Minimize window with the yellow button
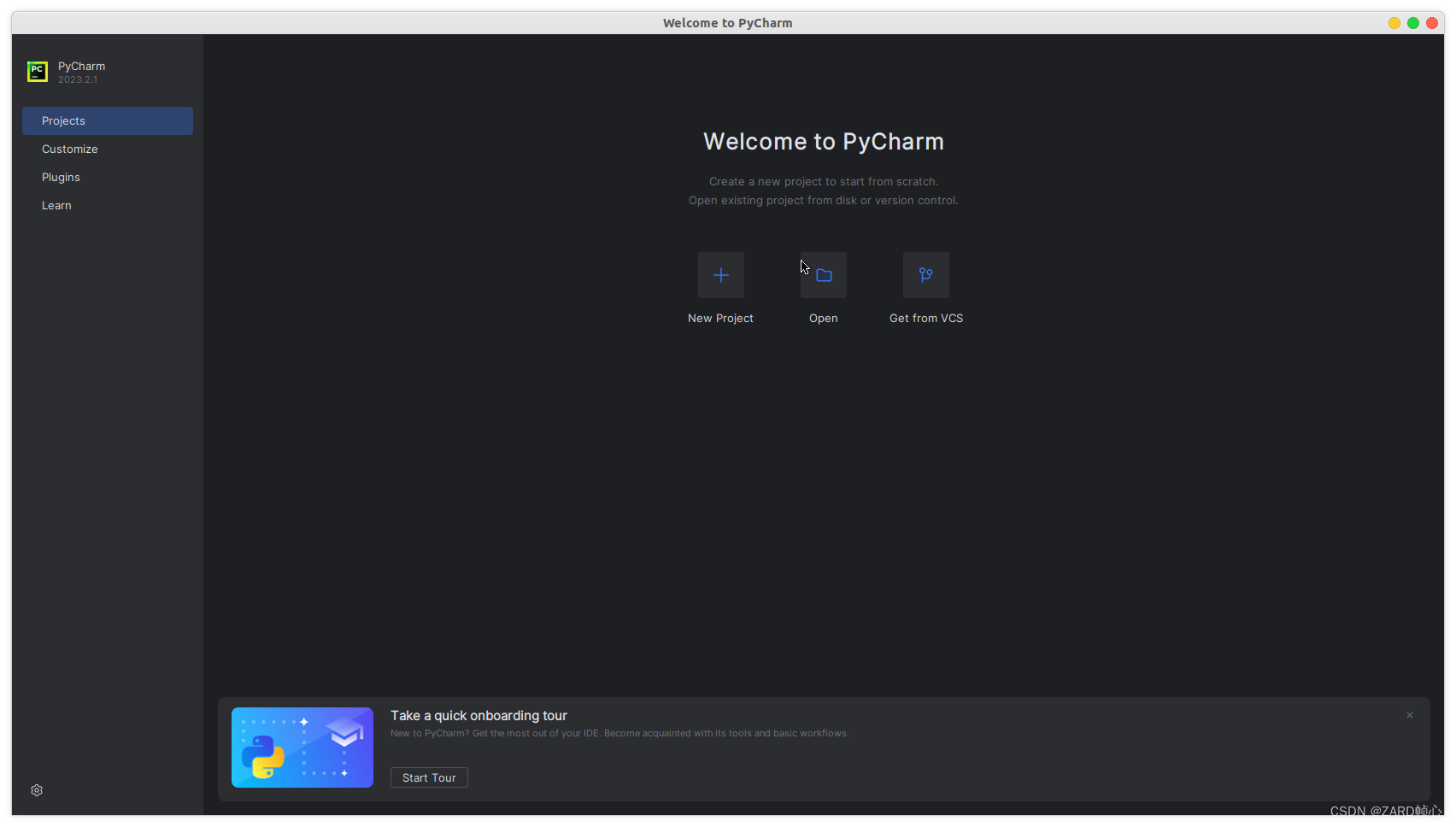Image resolution: width=1456 pixels, height=827 pixels. [x=1394, y=23]
